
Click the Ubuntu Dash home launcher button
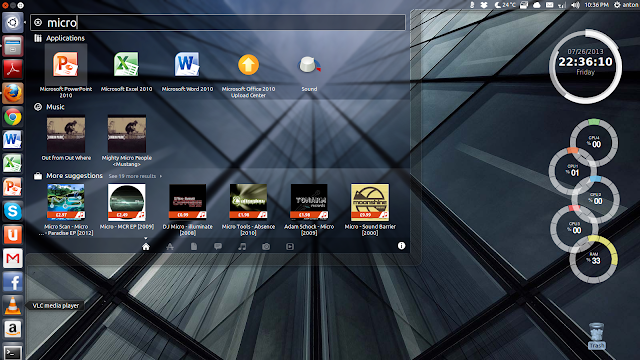click(x=13, y=22)
